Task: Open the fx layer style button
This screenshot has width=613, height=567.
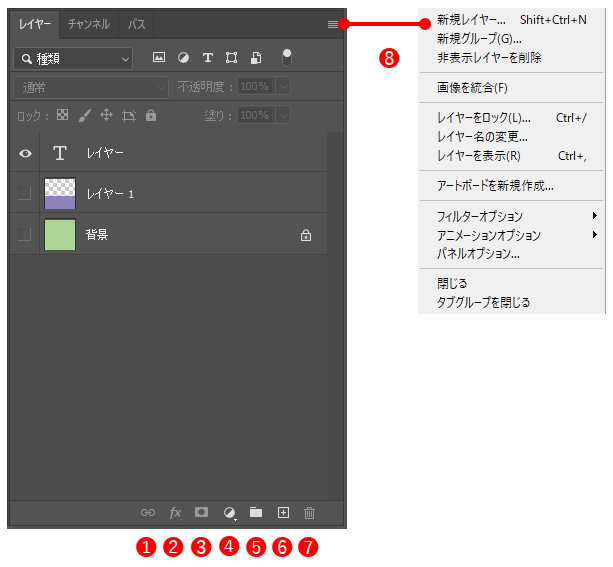Action: click(x=176, y=512)
